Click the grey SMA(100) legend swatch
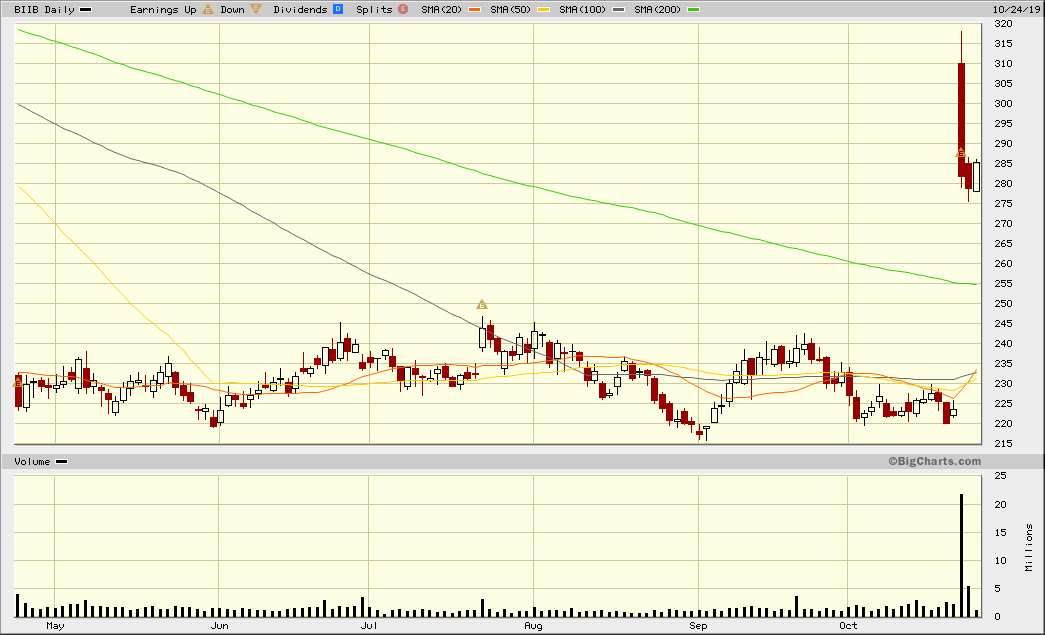The width and height of the screenshot is (1045, 635). tap(619, 9)
